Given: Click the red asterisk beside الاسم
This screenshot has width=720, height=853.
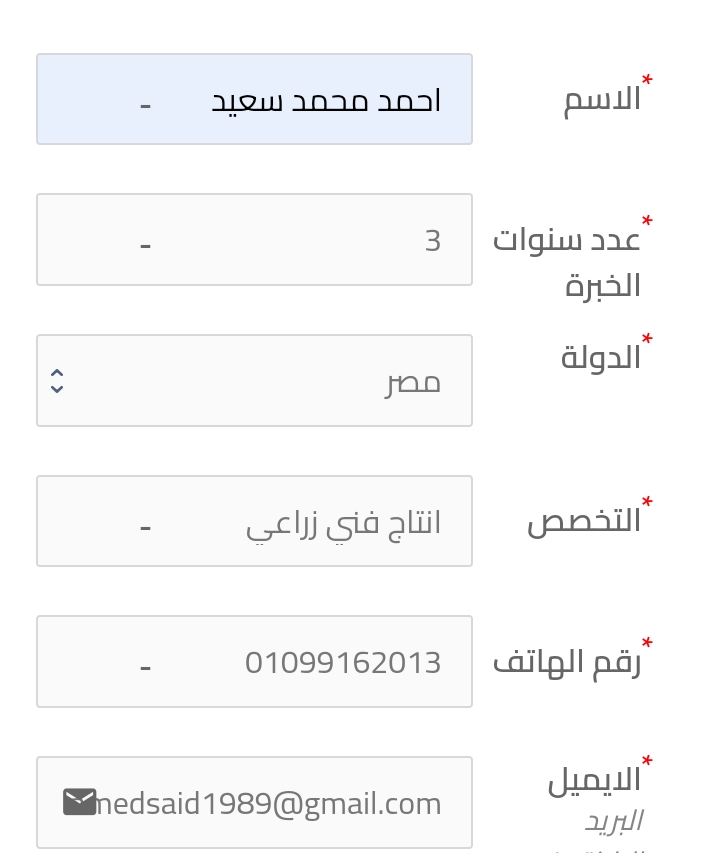Looking at the screenshot, I should tap(647, 81).
